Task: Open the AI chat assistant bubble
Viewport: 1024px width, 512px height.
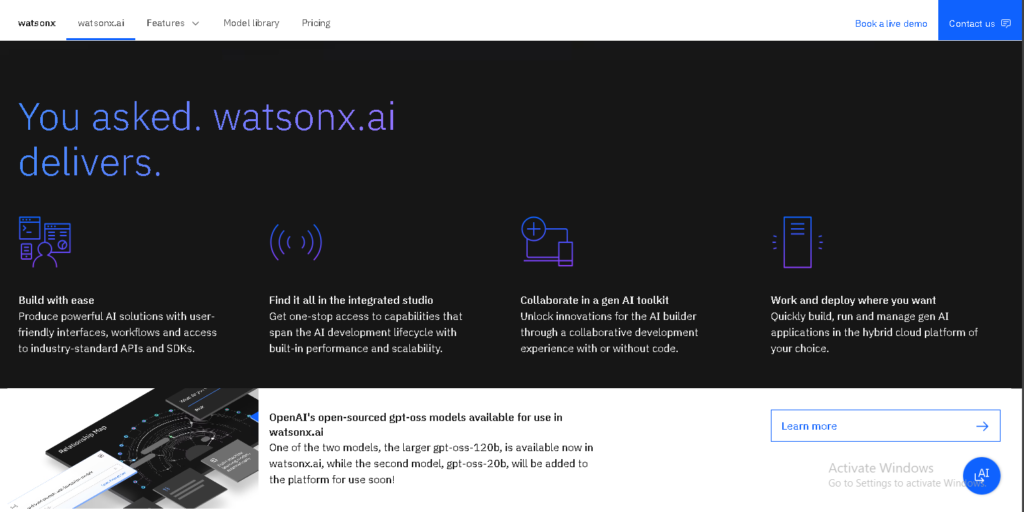Action: 982,475
